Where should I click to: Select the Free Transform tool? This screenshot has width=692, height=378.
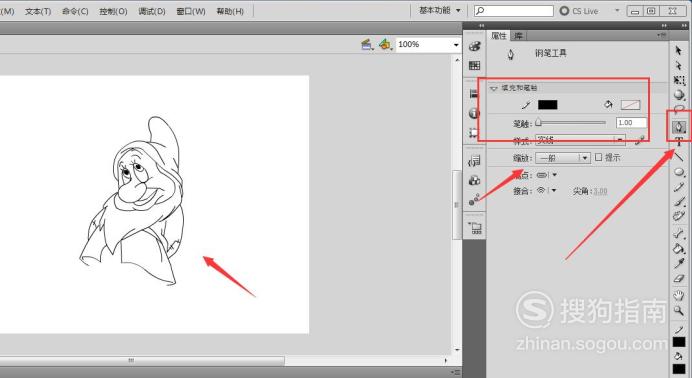tap(679, 80)
